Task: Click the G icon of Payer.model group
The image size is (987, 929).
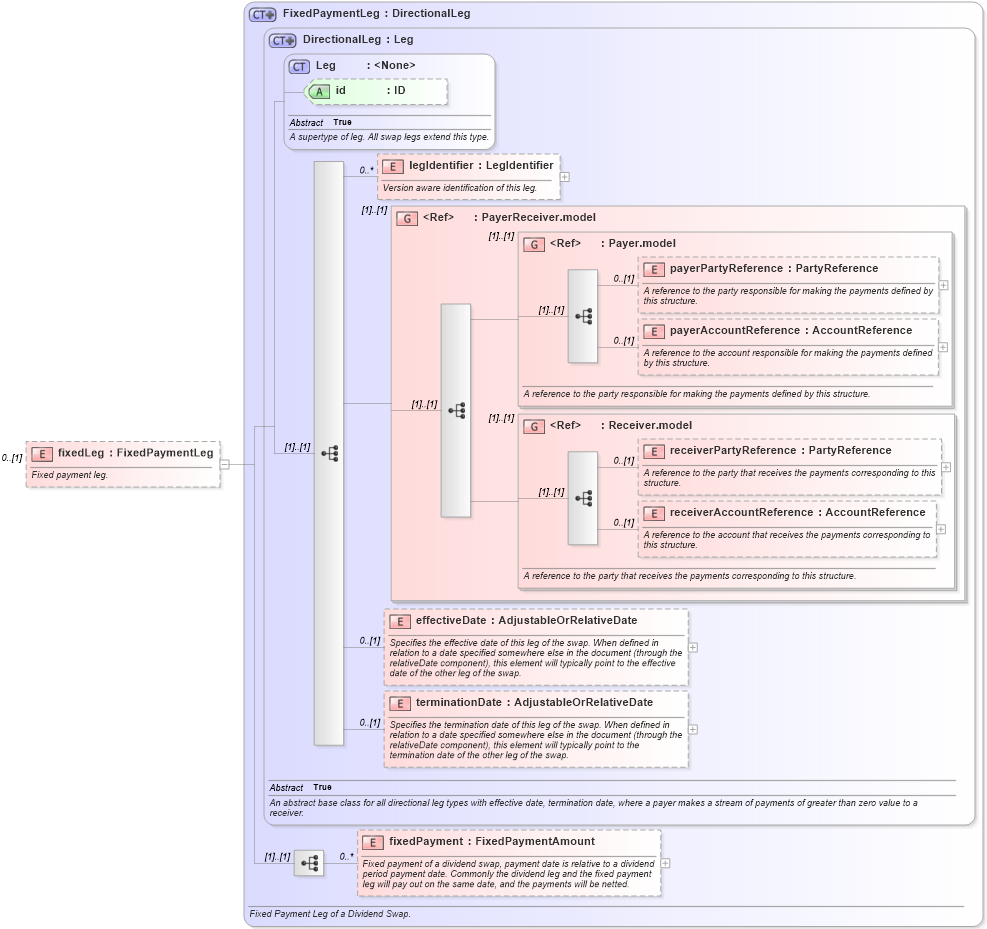Action: [534, 243]
